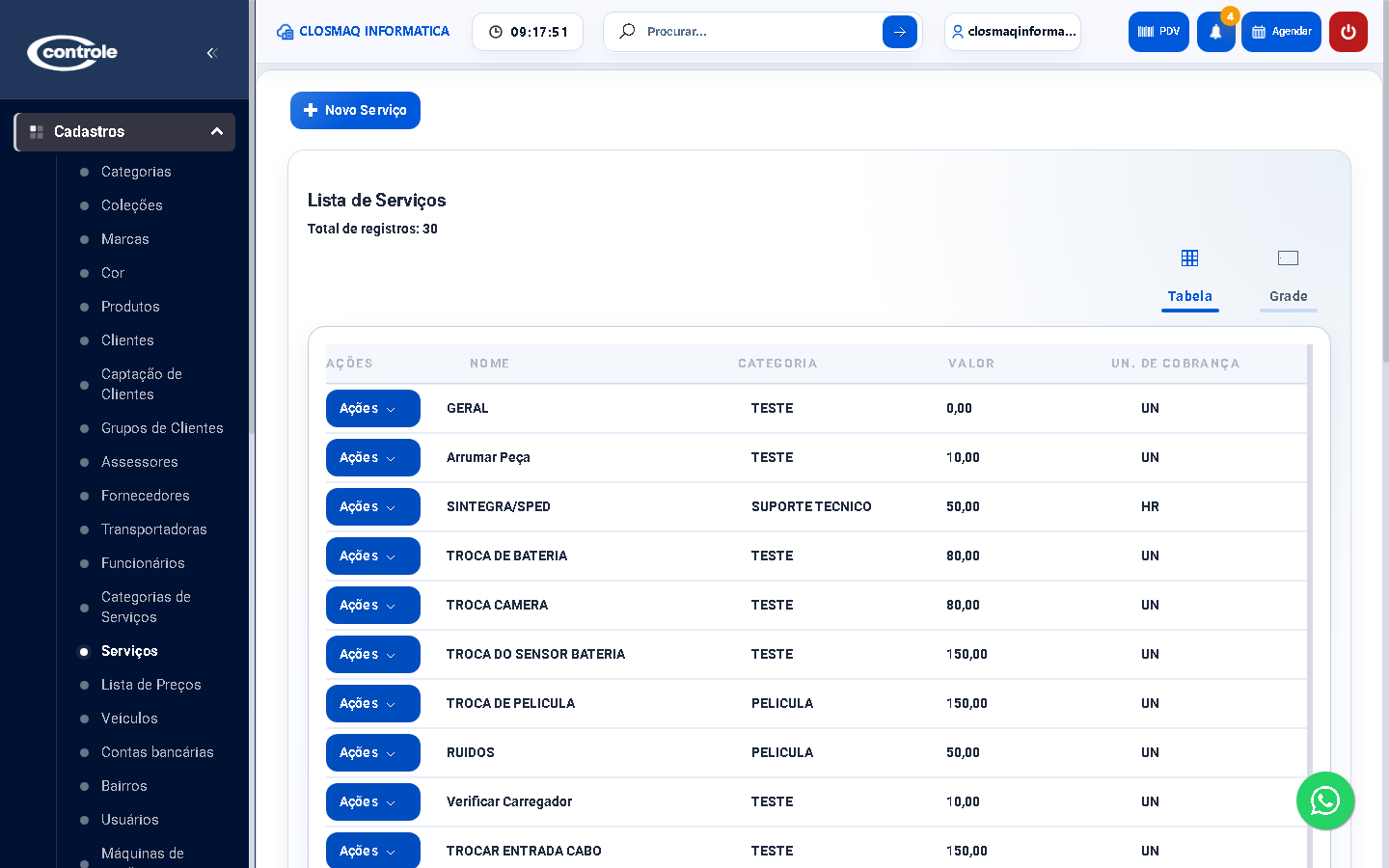Click the Controle logo

click(73, 52)
